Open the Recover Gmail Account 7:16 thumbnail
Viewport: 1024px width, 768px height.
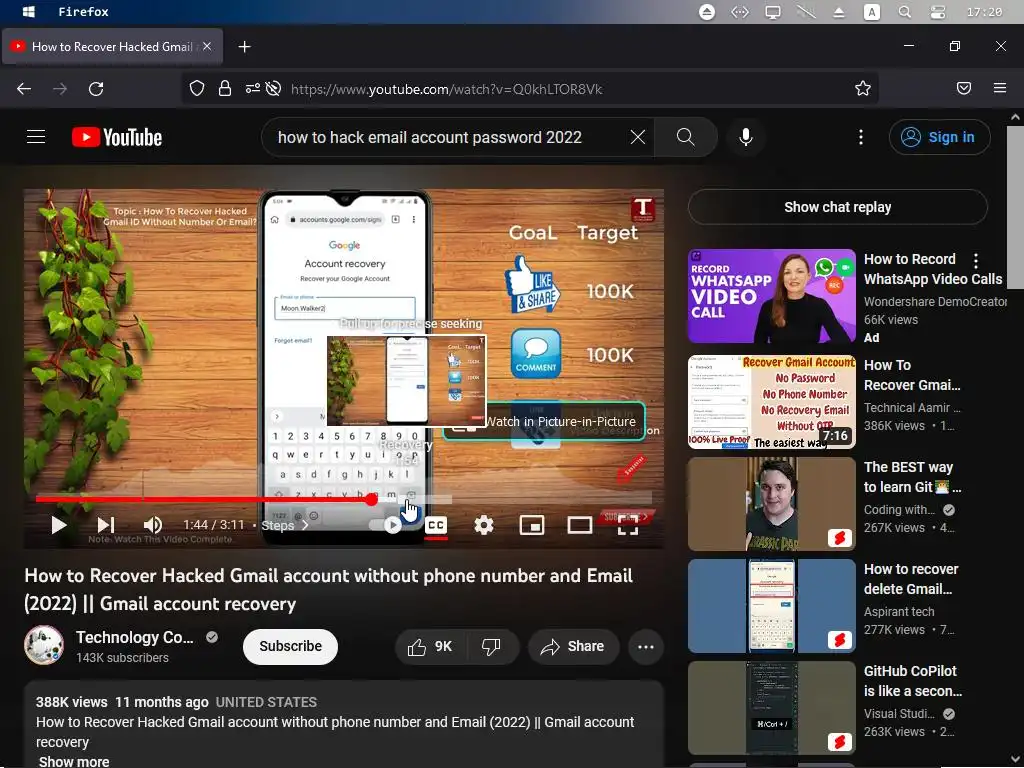772,402
